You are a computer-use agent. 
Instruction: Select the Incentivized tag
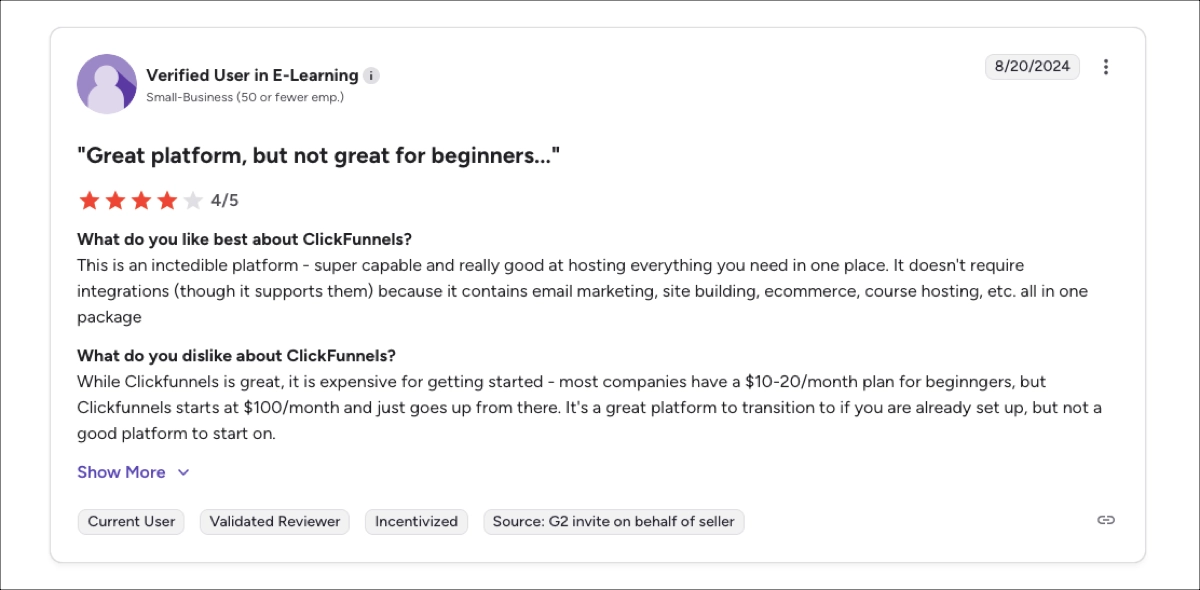tap(416, 521)
